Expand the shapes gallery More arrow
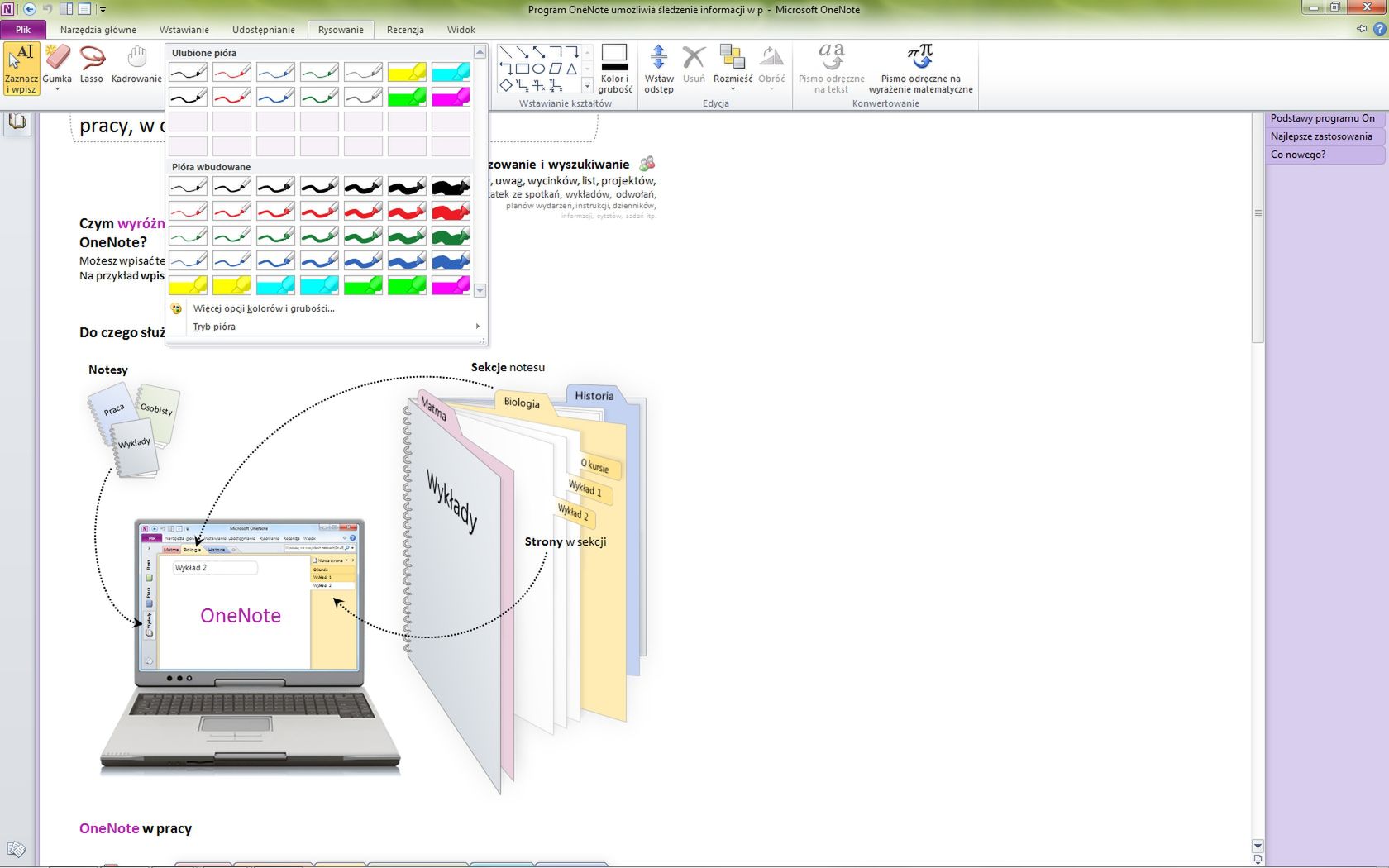 588,85
